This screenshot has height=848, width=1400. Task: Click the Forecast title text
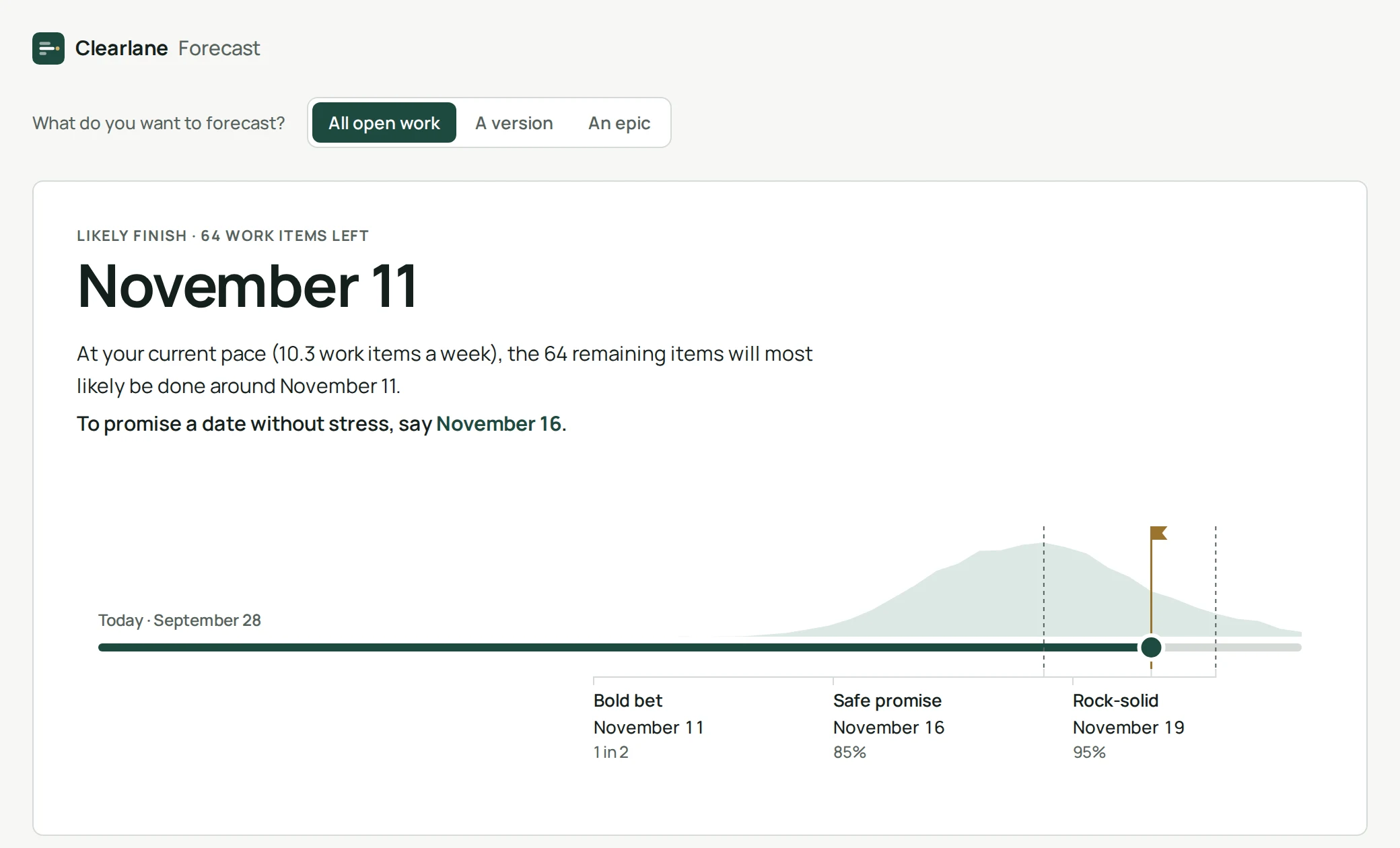(x=219, y=48)
